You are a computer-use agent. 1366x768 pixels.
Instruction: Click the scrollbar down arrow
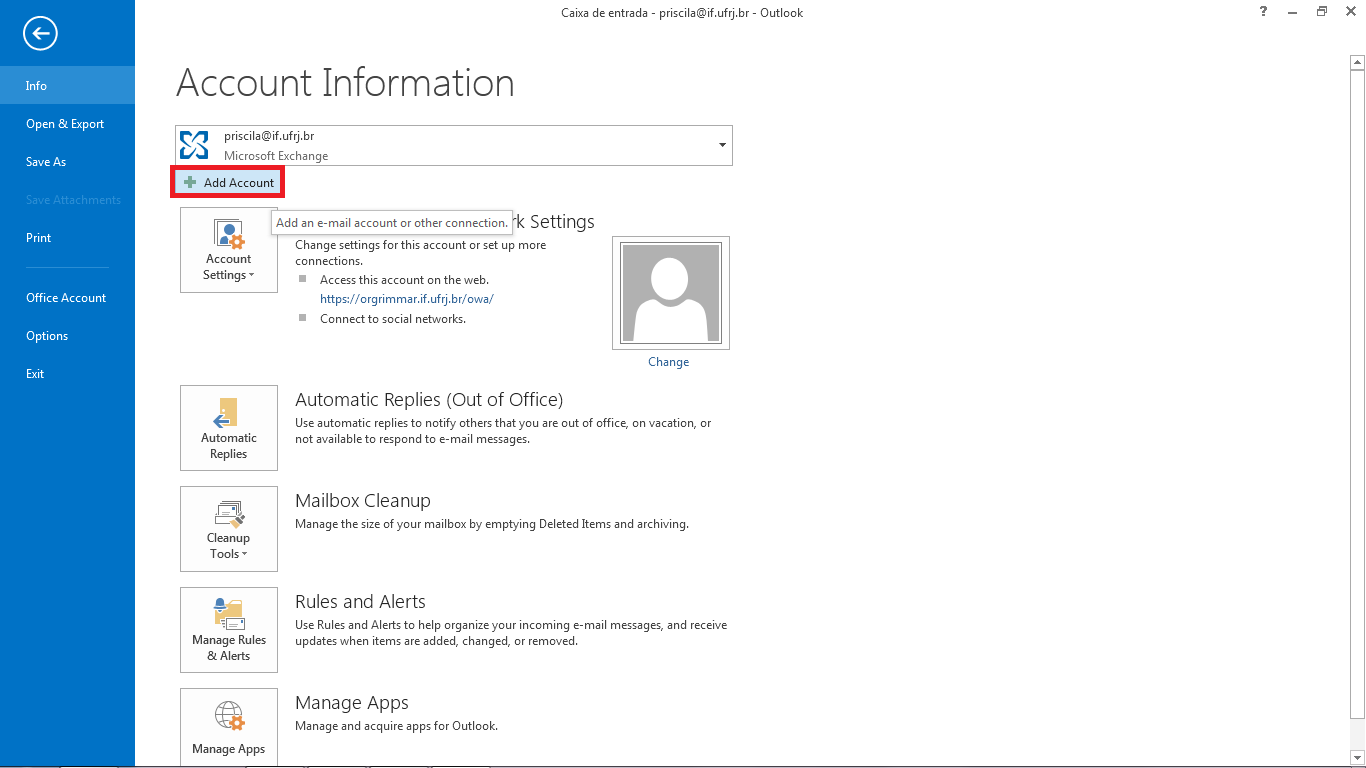tap(1357, 758)
